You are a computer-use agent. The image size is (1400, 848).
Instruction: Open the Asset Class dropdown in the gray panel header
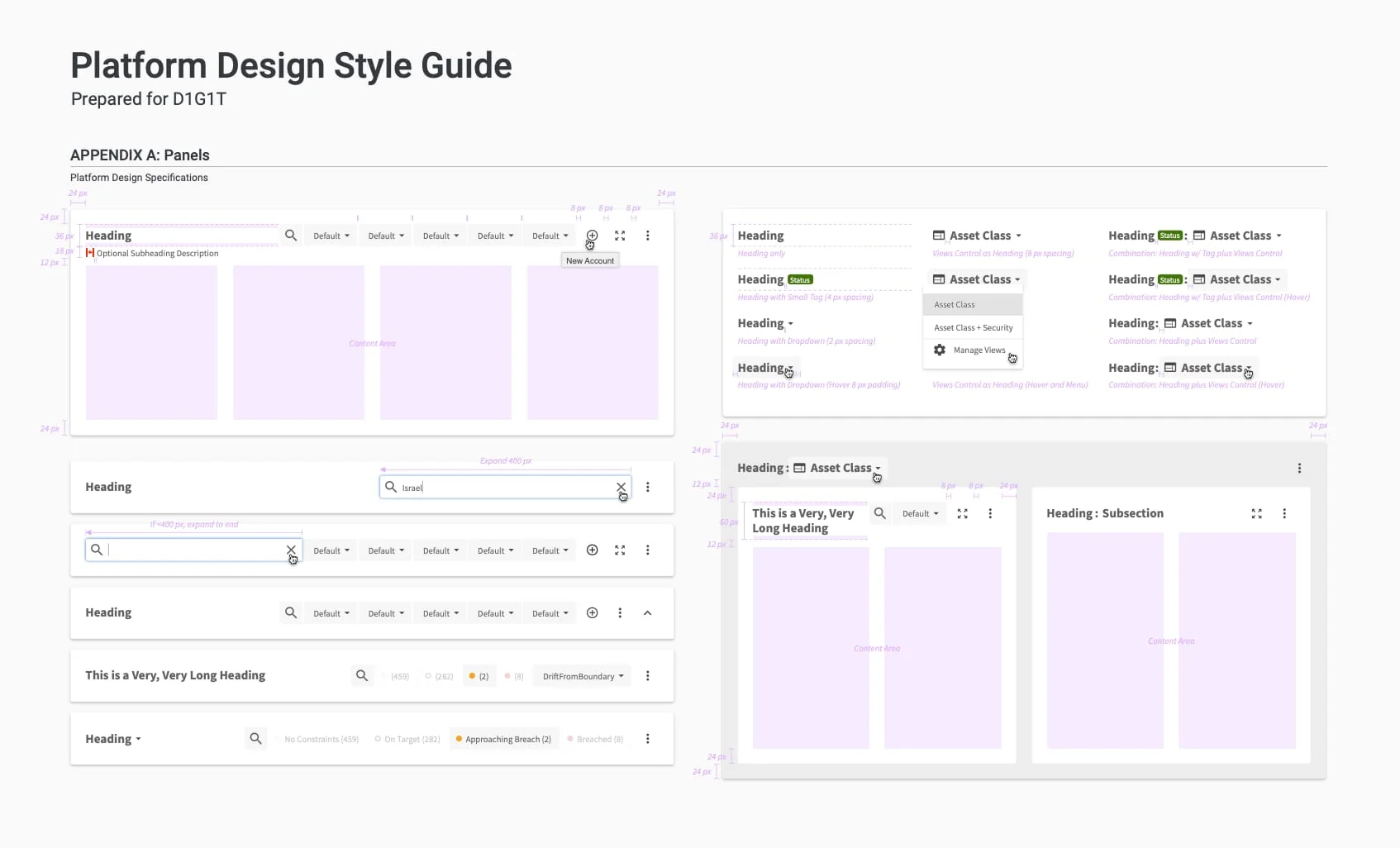[x=837, y=468]
